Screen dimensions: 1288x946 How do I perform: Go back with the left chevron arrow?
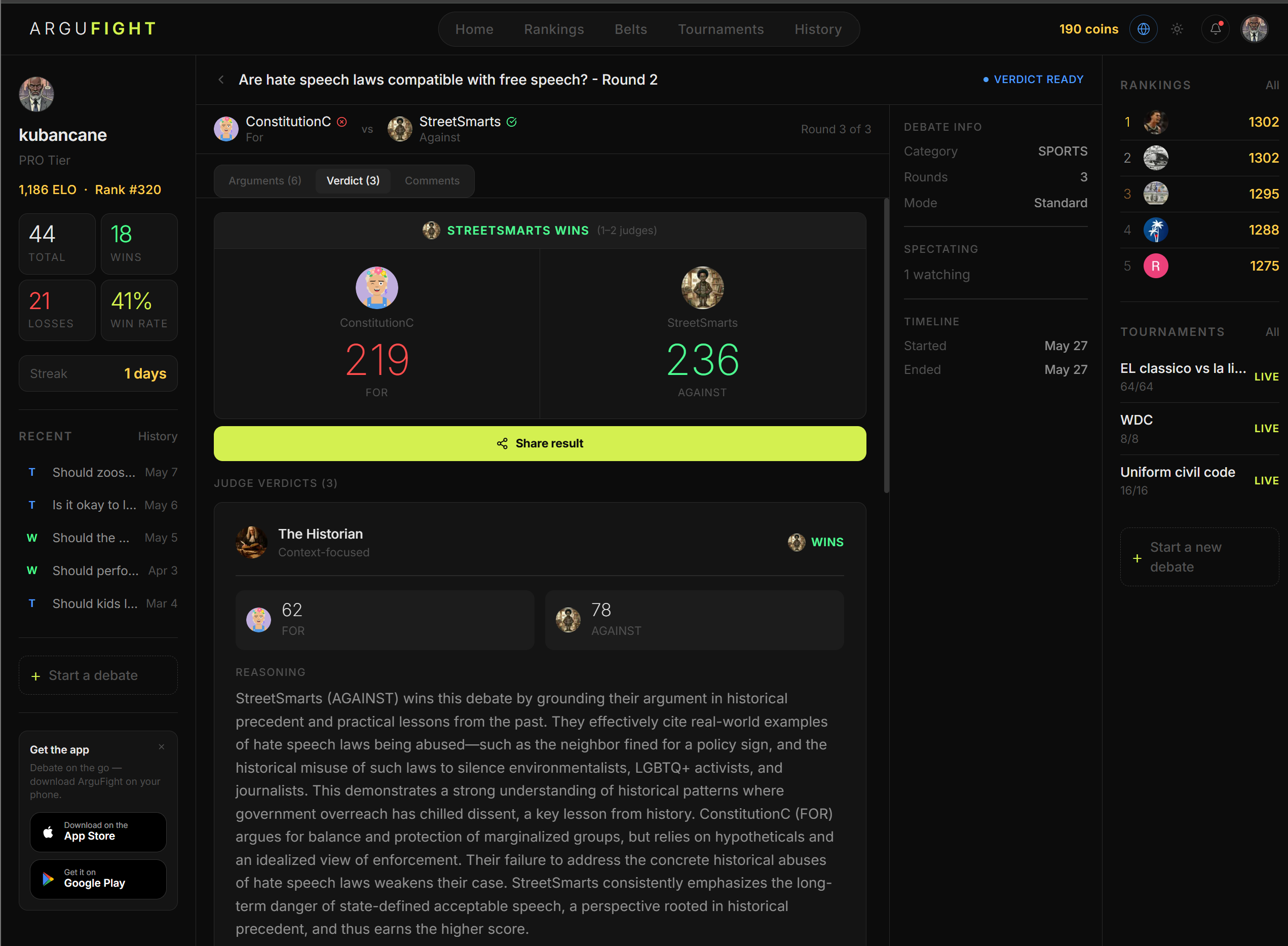click(221, 80)
